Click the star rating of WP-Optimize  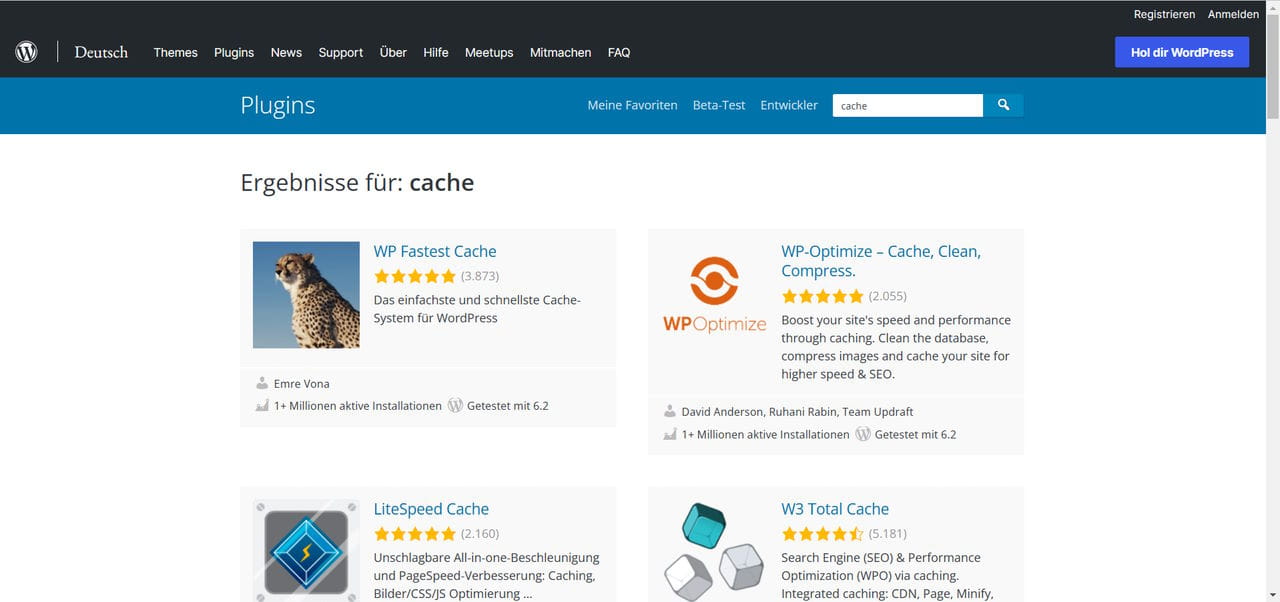click(823, 296)
